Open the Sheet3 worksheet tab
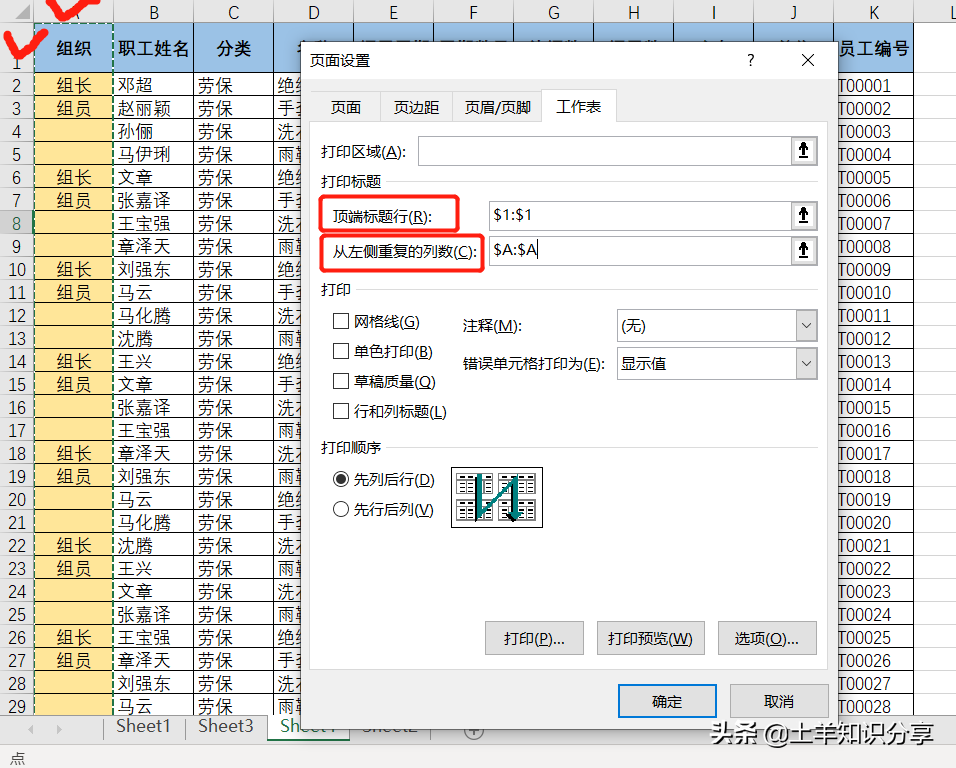Screen dimensions: 956x768 [225, 726]
